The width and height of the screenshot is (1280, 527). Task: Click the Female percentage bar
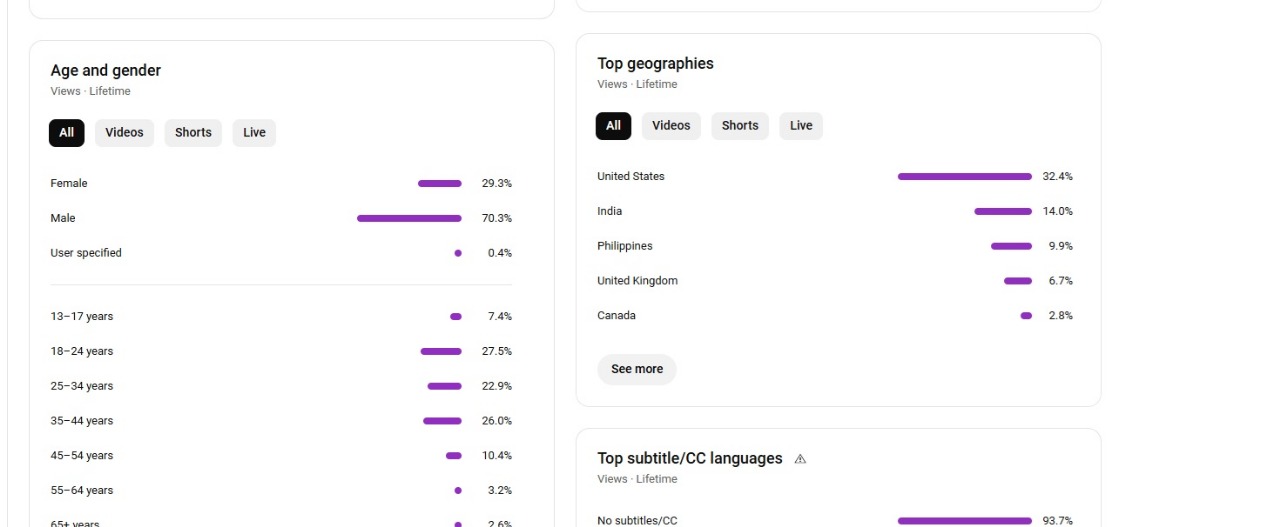point(440,184)
